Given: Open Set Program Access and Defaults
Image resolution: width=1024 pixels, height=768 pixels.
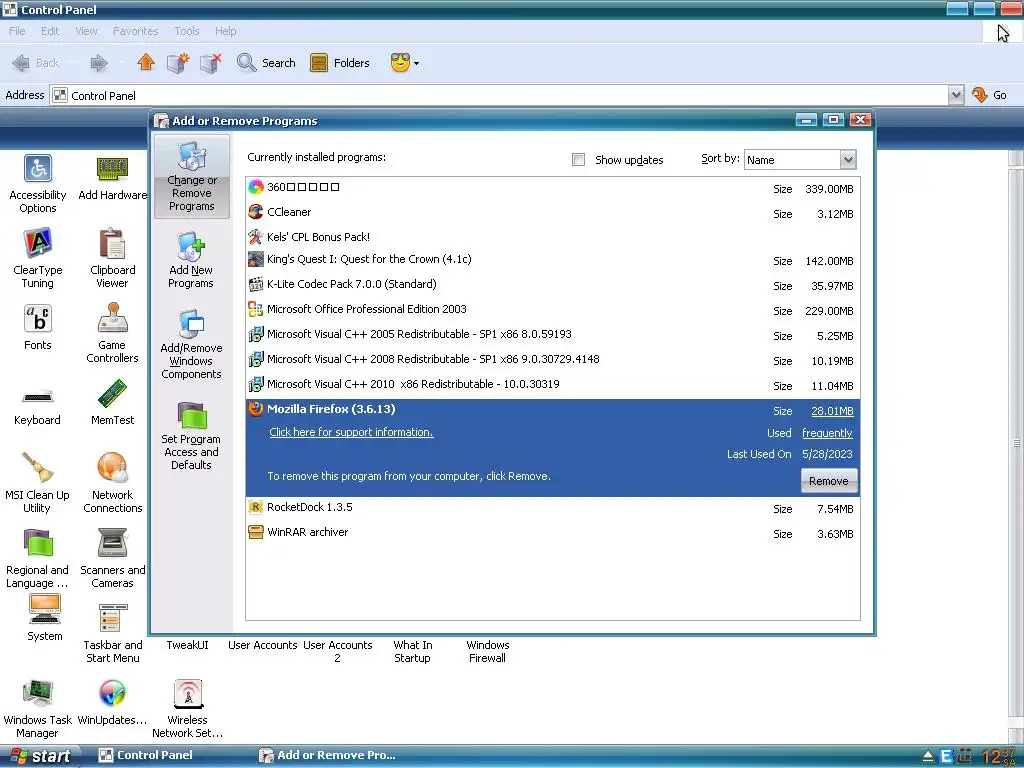Looking at the screenshot, I should coord(191,436).
